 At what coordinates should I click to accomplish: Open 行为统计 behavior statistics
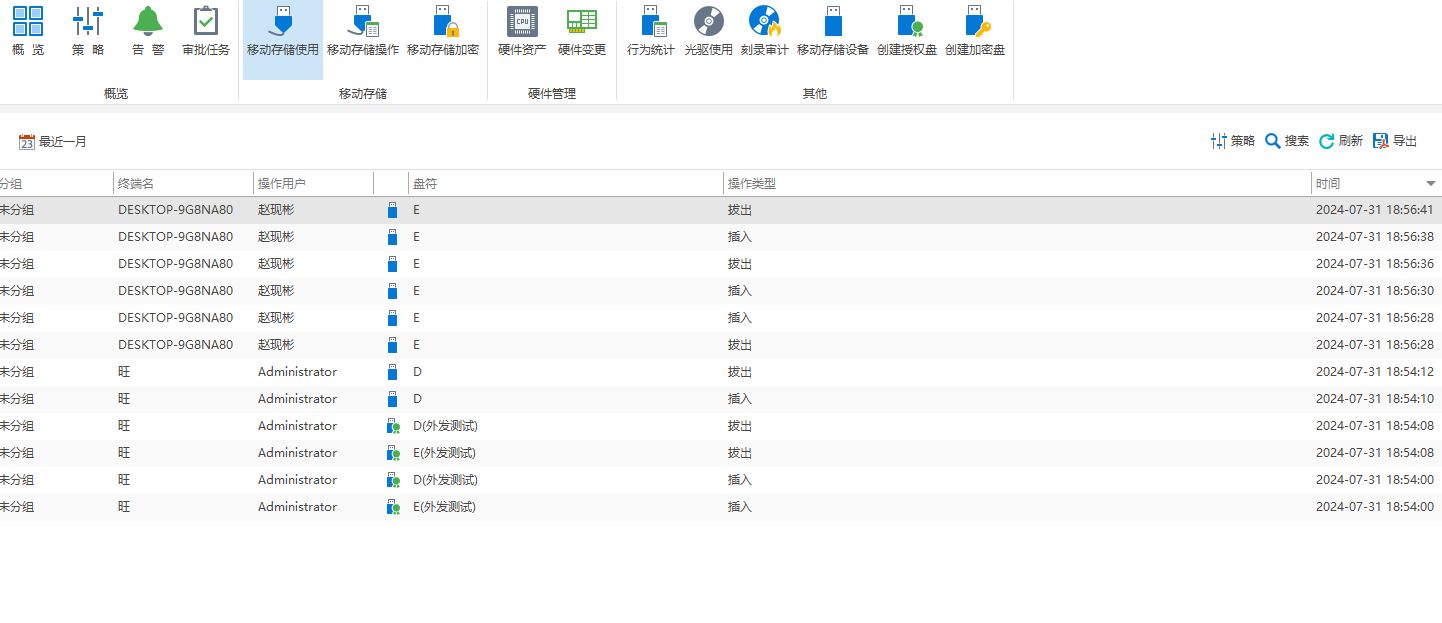tap(651, 31)
